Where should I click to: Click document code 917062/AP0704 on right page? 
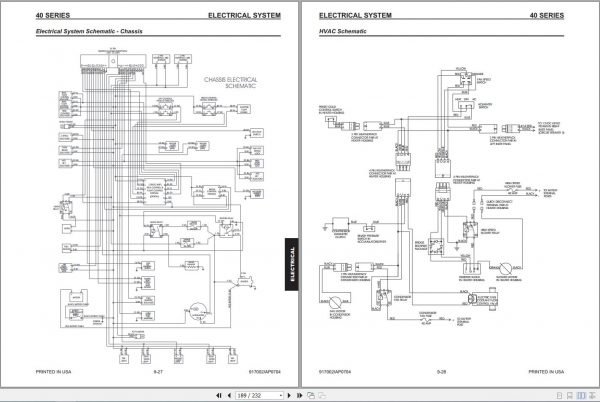click(x=335, y=372)
